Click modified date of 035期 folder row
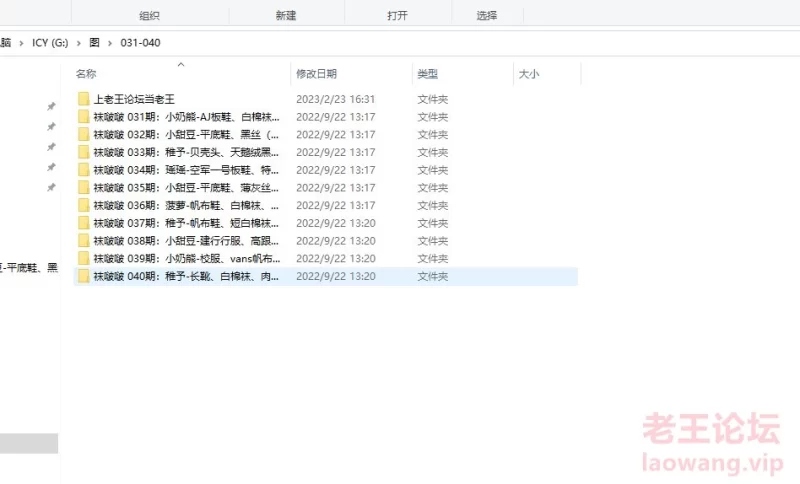This screenshot has width=800, height=484. tap(336, 188)
